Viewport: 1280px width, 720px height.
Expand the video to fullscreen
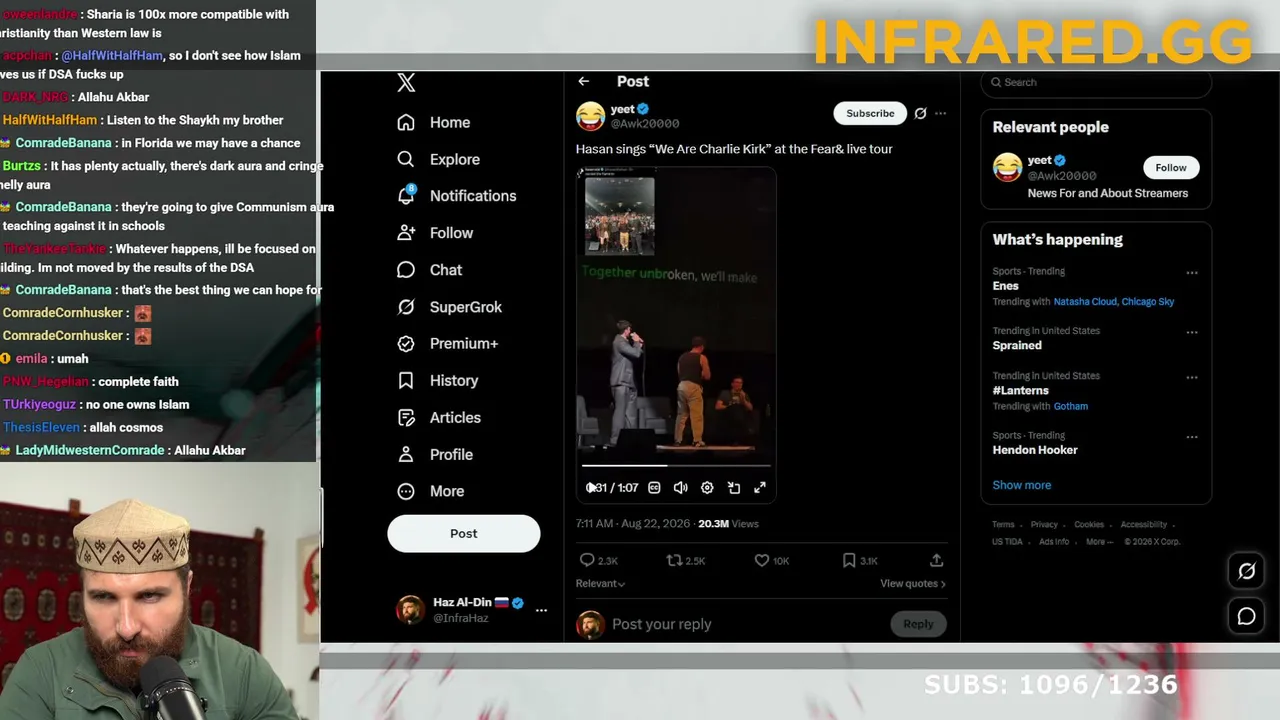point(760,488)
